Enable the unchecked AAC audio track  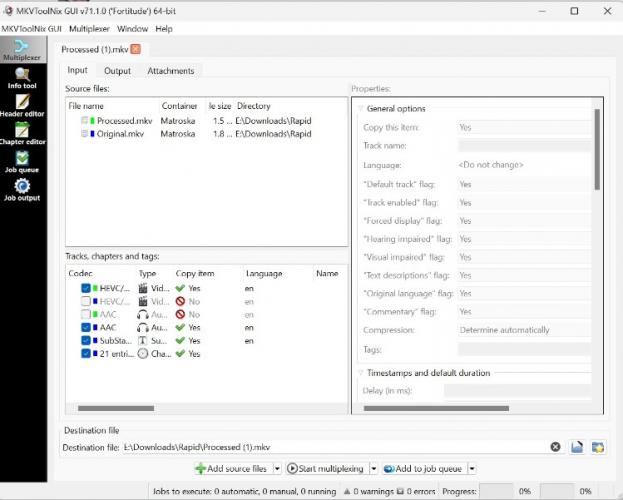(86, 314)
